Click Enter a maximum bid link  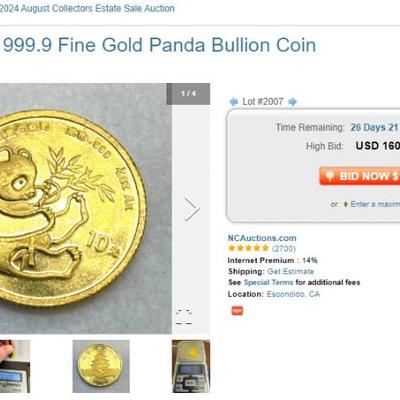375,204
